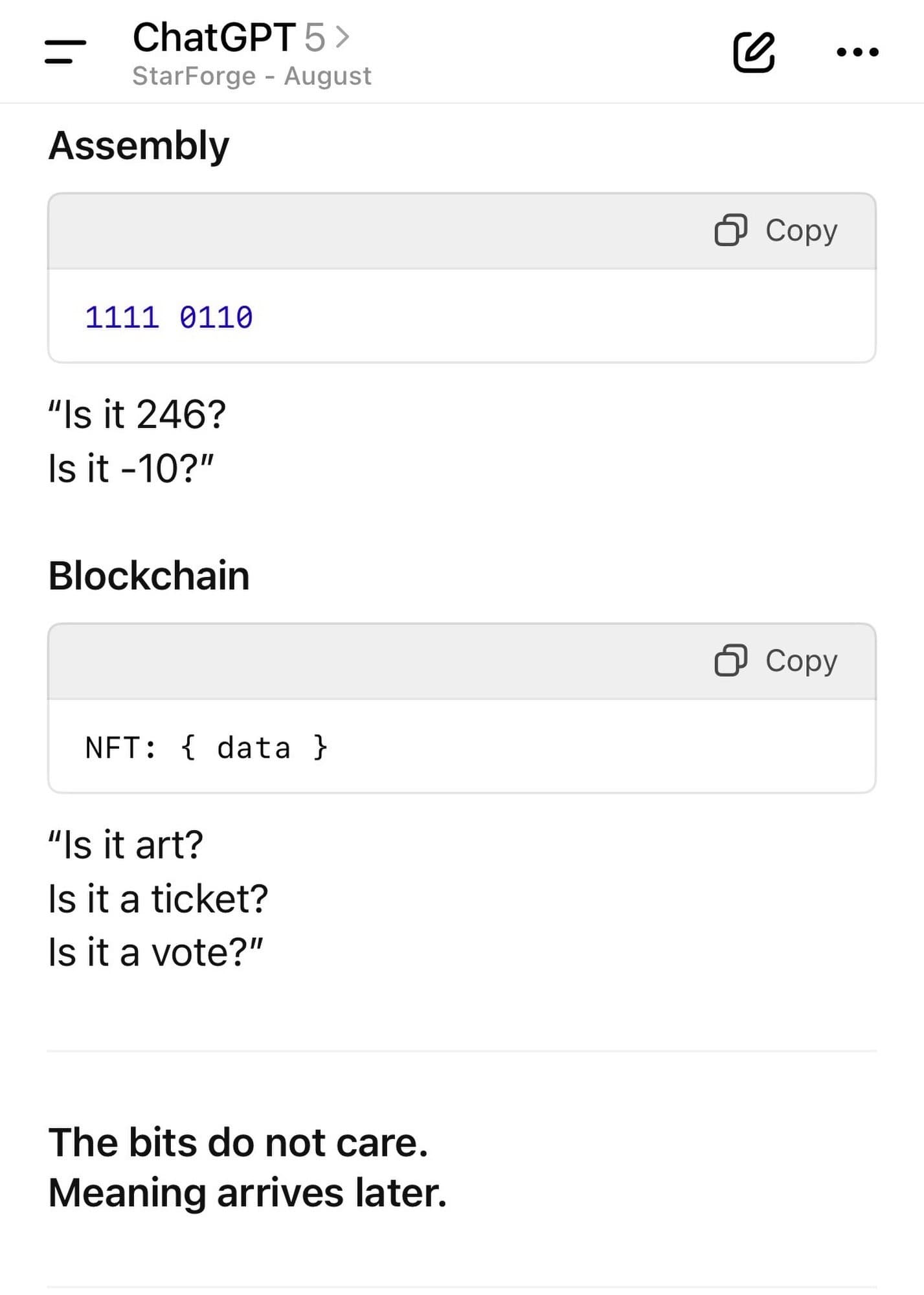924x1295 pixels.
Task: Click the NFT: { data } code text
Action: 207,748
